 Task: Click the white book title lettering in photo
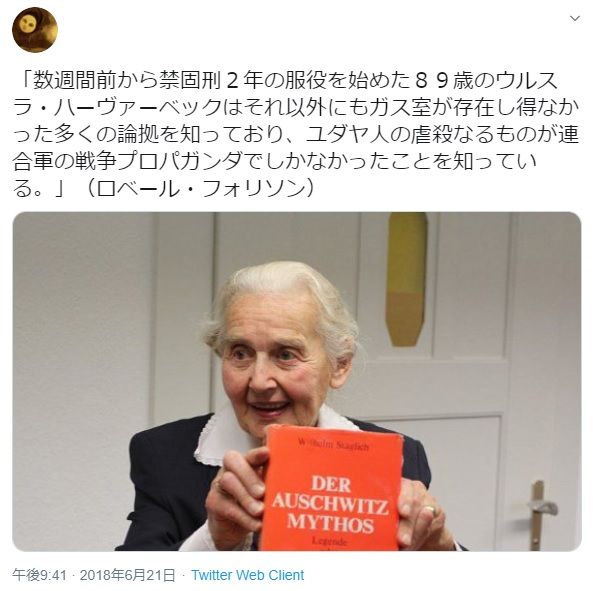tap(330, 504)
